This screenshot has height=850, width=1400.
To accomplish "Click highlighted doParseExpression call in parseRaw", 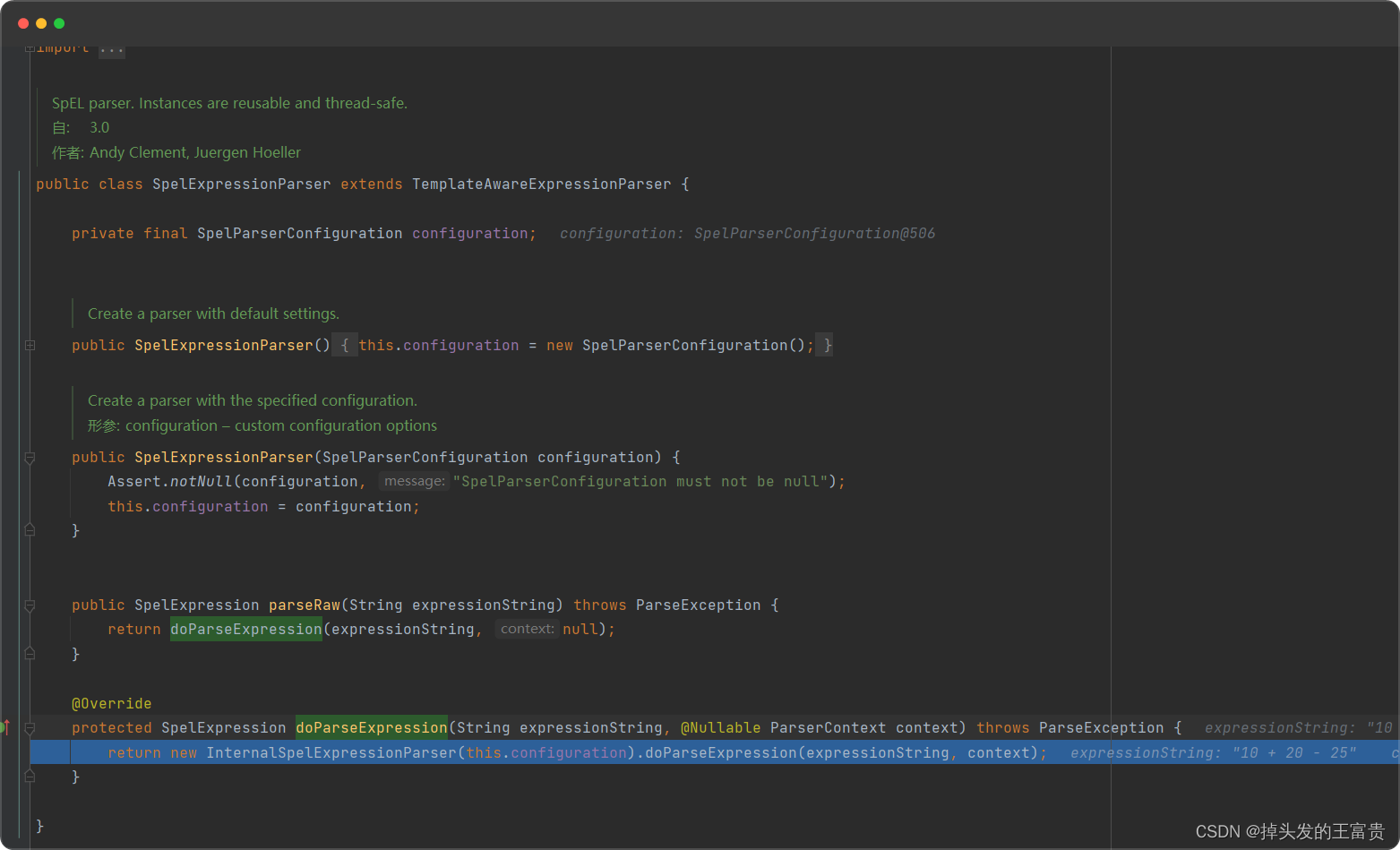I will (x=246, y=629).
